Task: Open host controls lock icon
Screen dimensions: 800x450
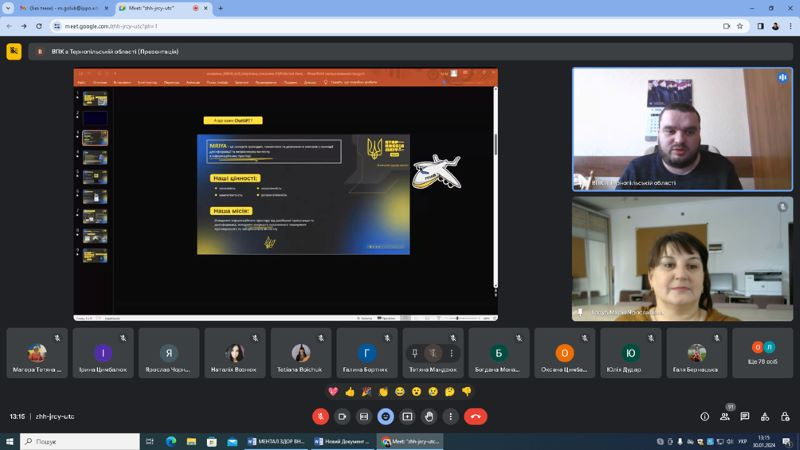Action: [x=785, y=417]
